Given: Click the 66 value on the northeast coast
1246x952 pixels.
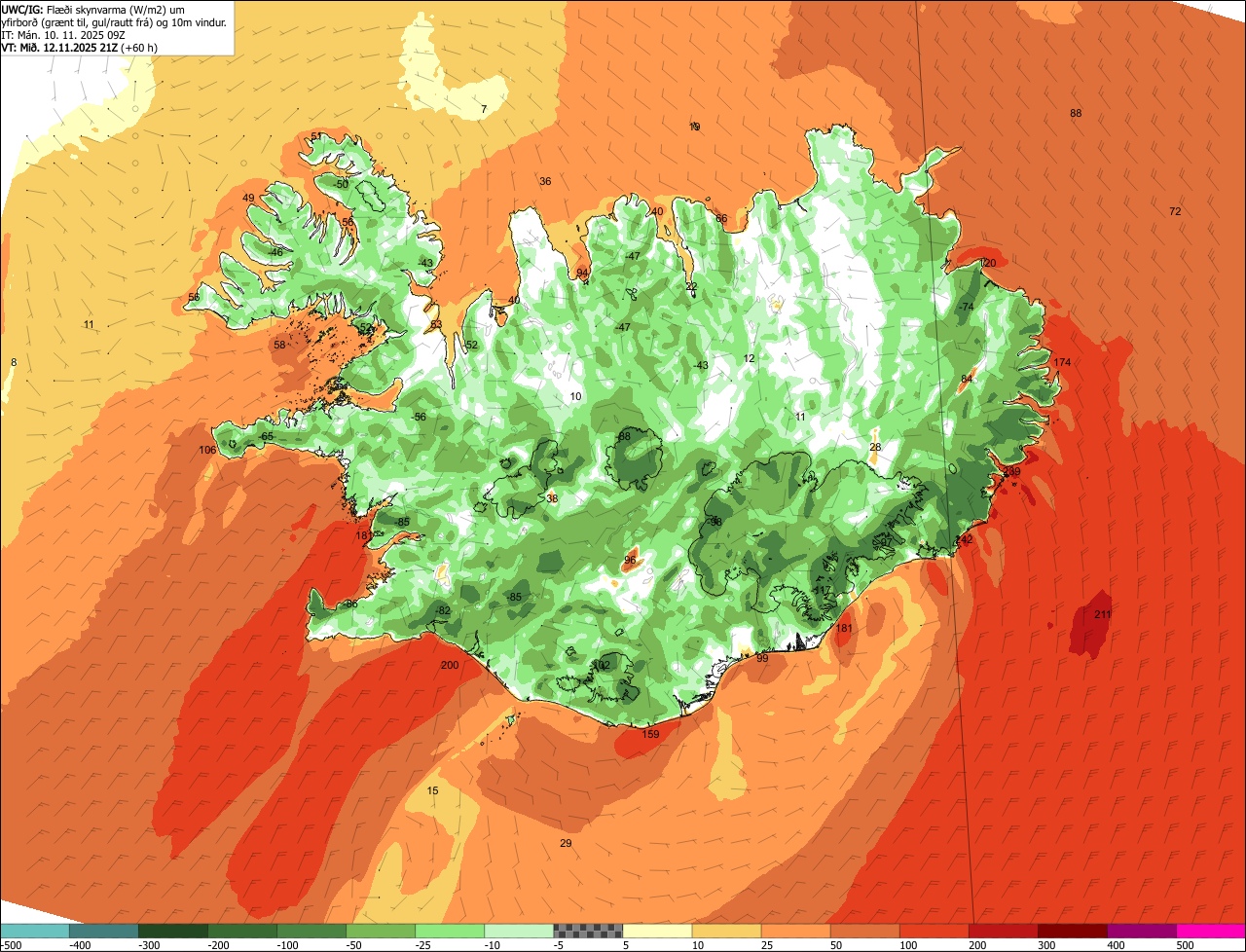Looking at the screenshot, I should click(721, 218).
